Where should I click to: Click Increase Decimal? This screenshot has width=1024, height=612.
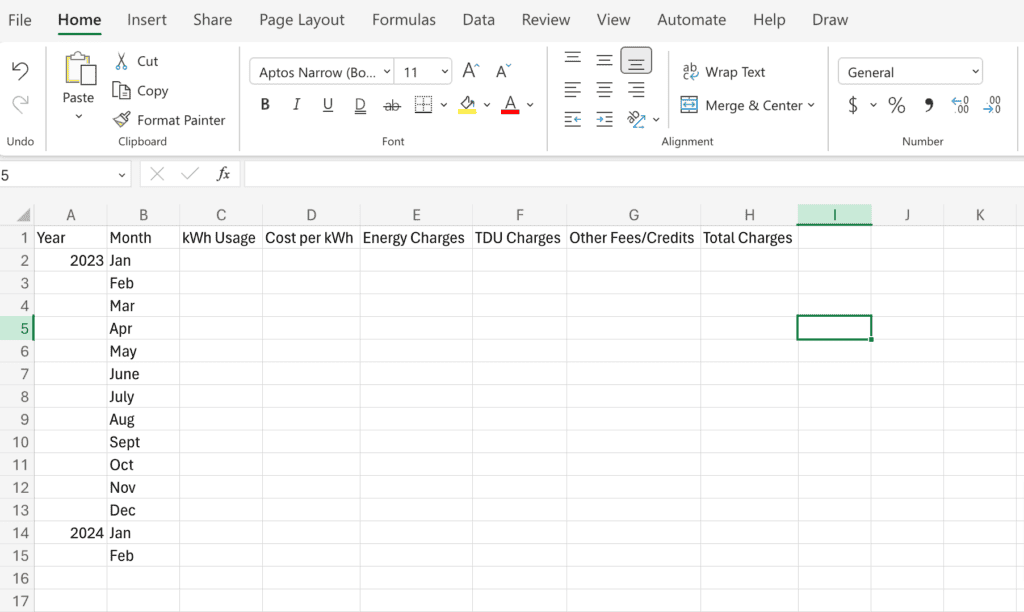point(960,104)
